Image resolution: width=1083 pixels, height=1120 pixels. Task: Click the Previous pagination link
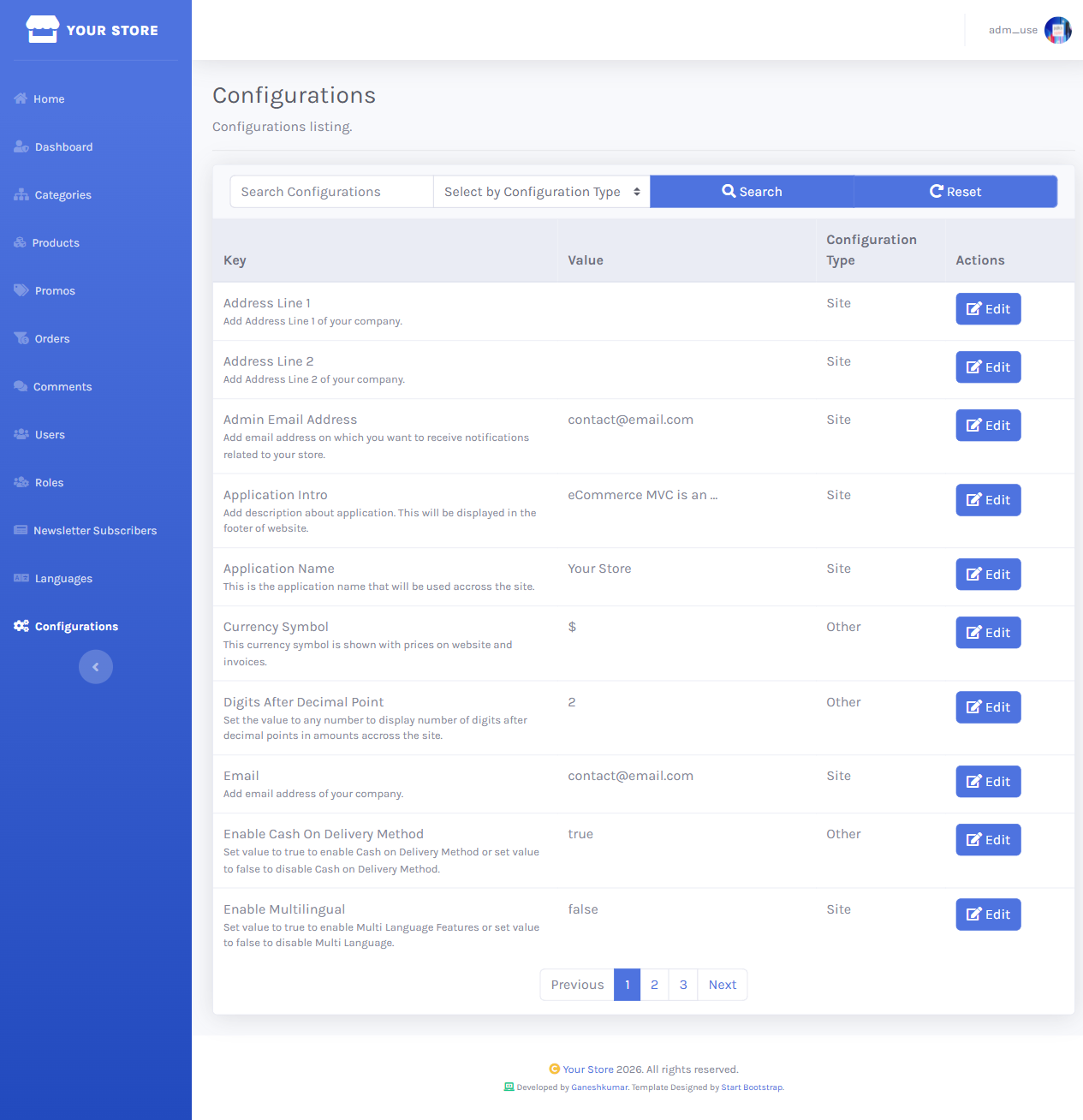(577, 985)
